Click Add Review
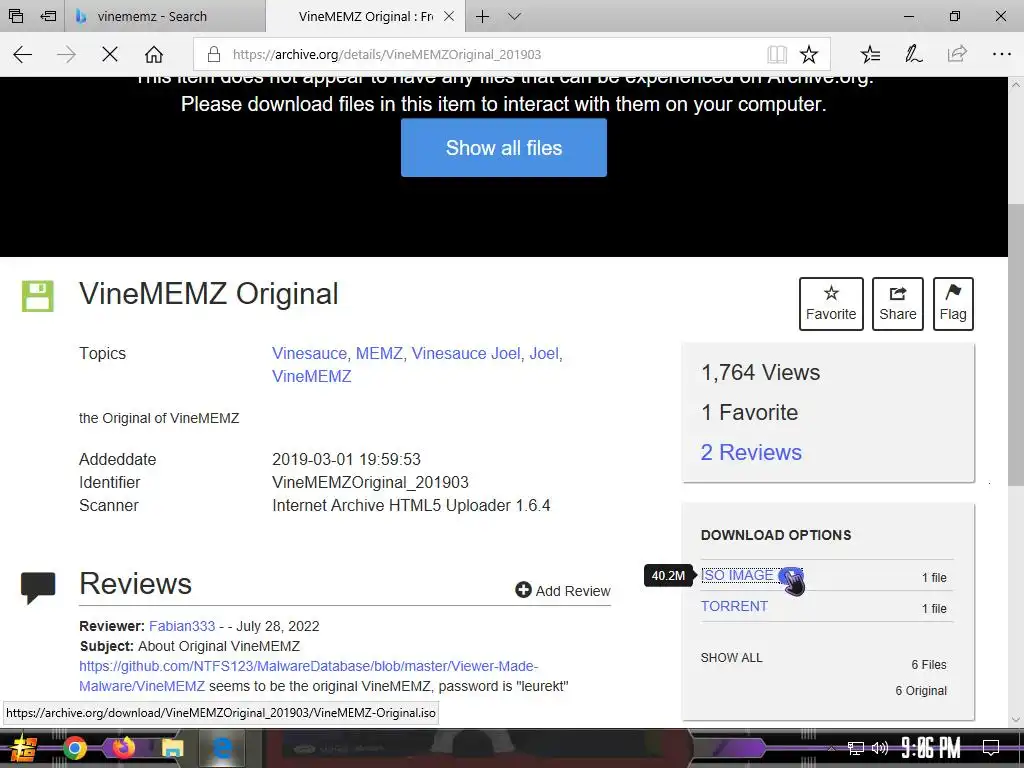1024x768 pixels. pyautogui.click(x=563, y=590)
